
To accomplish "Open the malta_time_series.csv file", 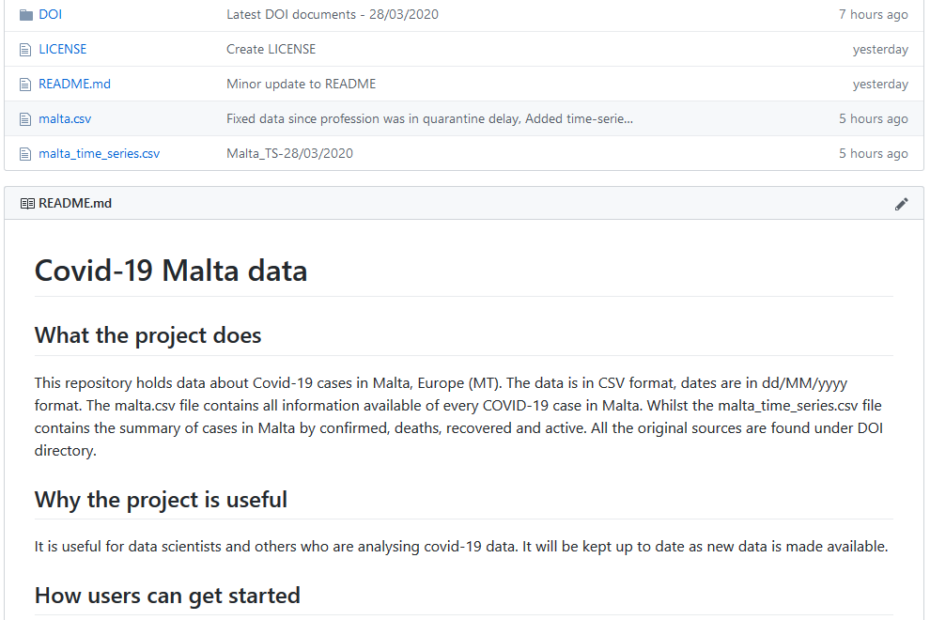I will coord(99,154).
